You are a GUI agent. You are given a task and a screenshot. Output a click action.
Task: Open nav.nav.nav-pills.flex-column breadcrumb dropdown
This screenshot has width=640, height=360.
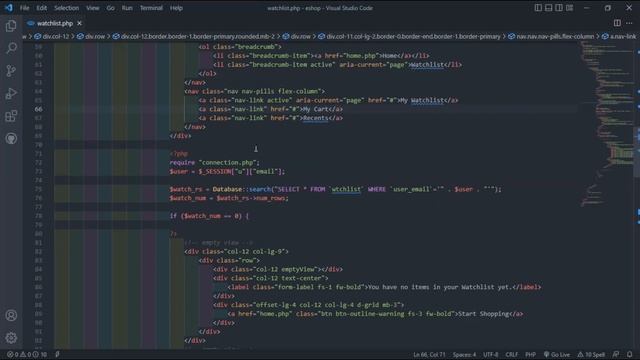555,36
